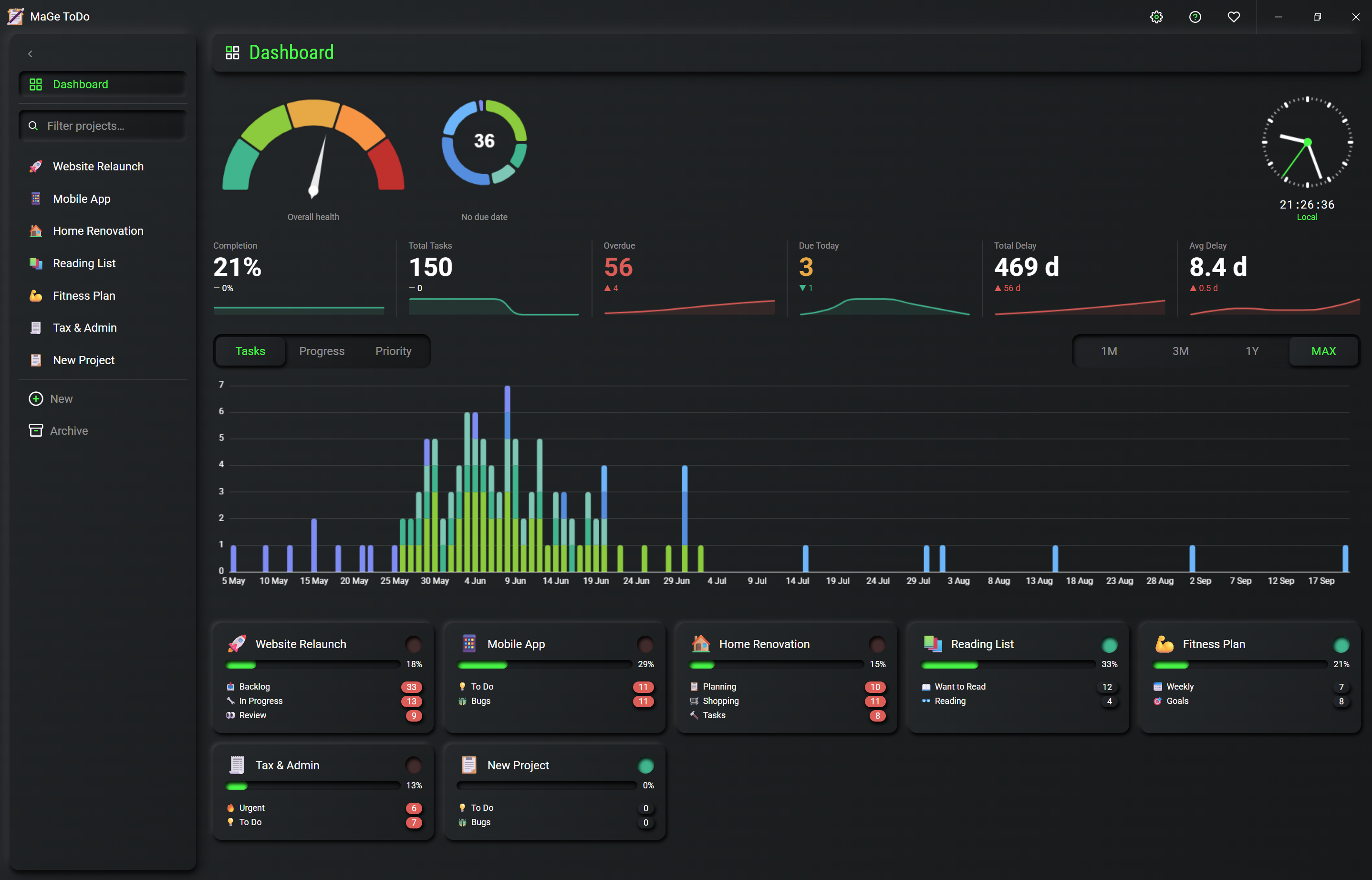Open the Archive box icon
Image resolution: width=1372 pixels, height=880 pixels.
35,431
